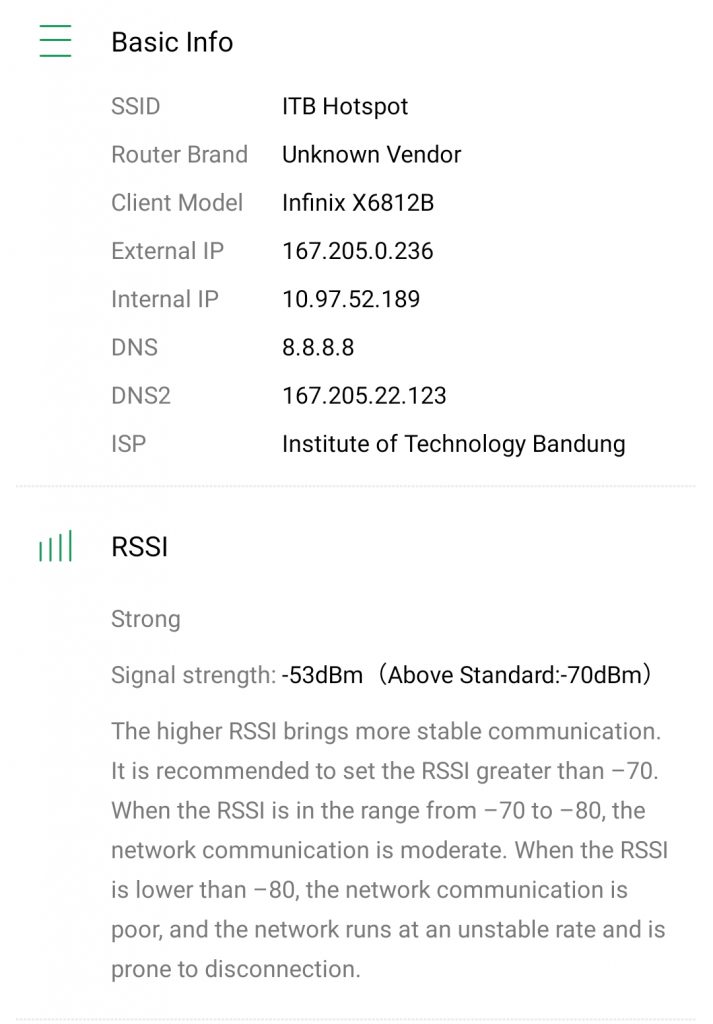
Task: Tap the SSID value ITB Hotspot
Action: coord(345,106)
